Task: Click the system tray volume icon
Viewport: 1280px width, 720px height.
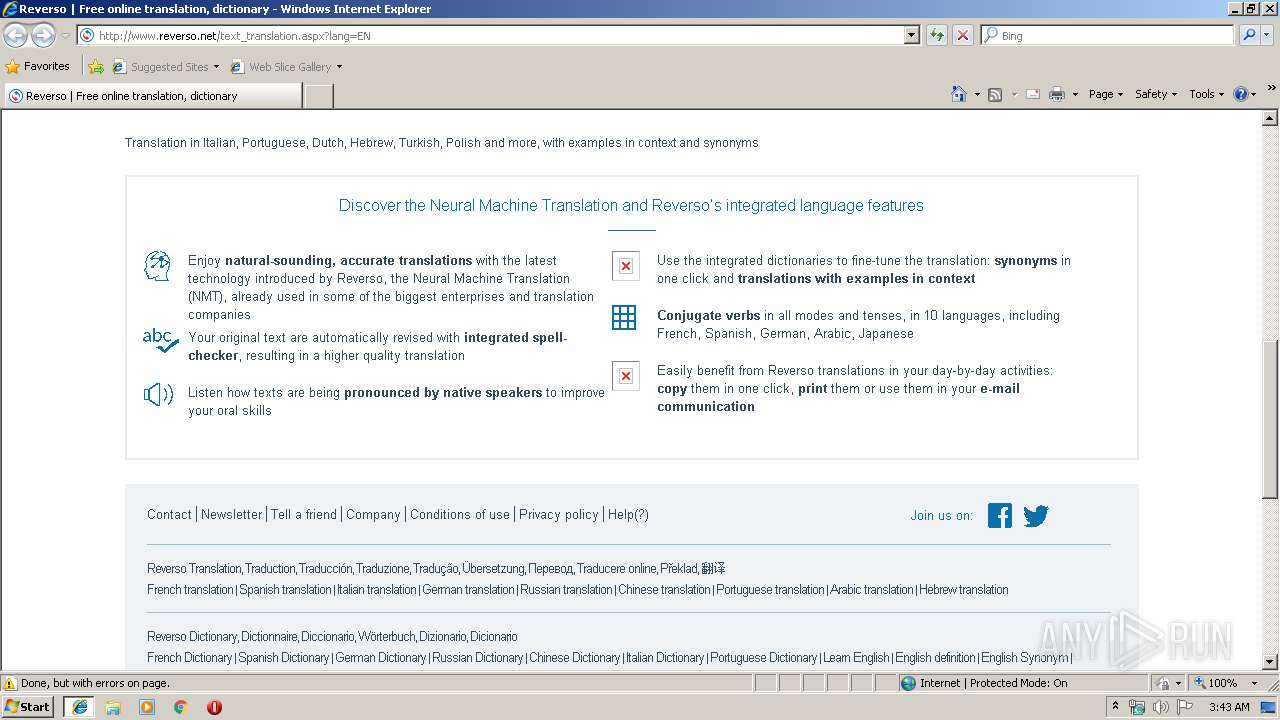Action: (1160, 707)
